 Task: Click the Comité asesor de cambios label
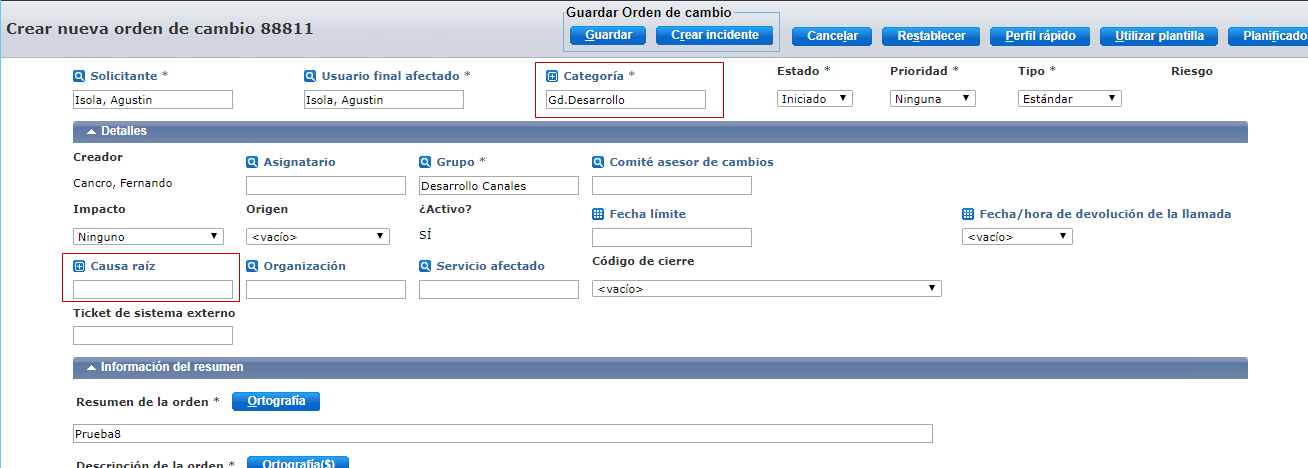[x=691, y=162]
